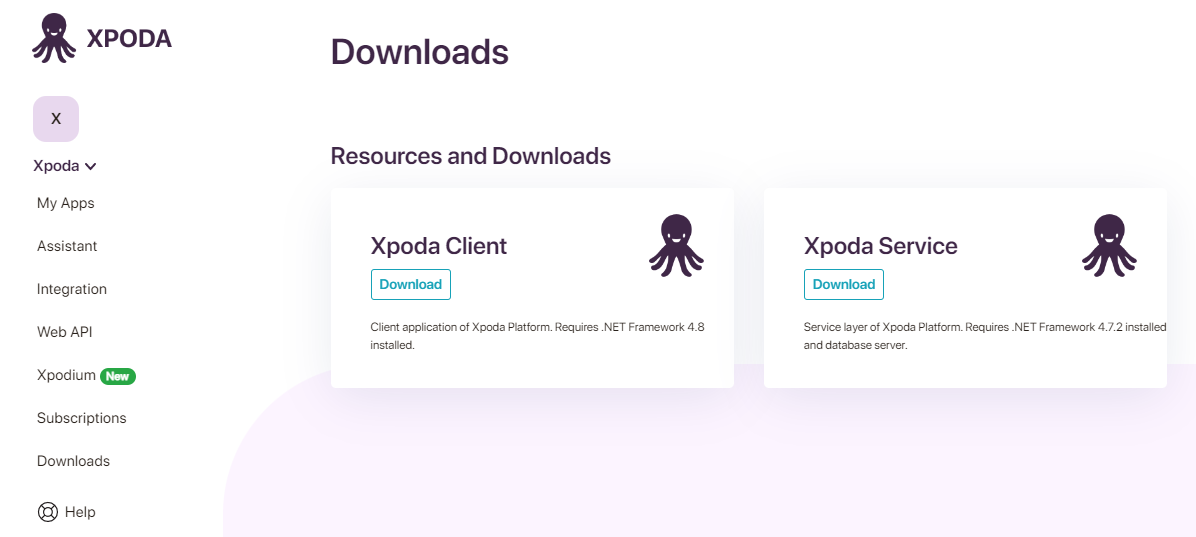
Task: Go to Assistant in the sidebar
Action: tap(67, 246)
